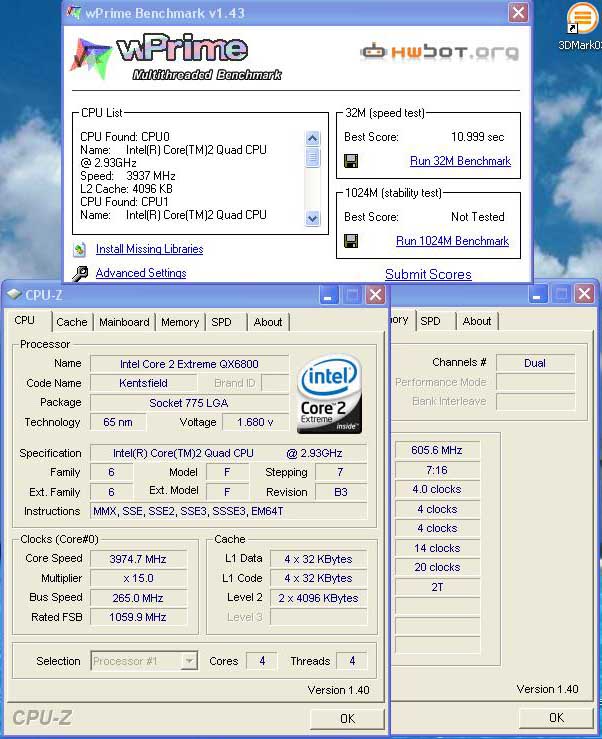Screen dimensions: 602x739
Task: Click the 20 clocks memory timing
Action: coord(437,567)
